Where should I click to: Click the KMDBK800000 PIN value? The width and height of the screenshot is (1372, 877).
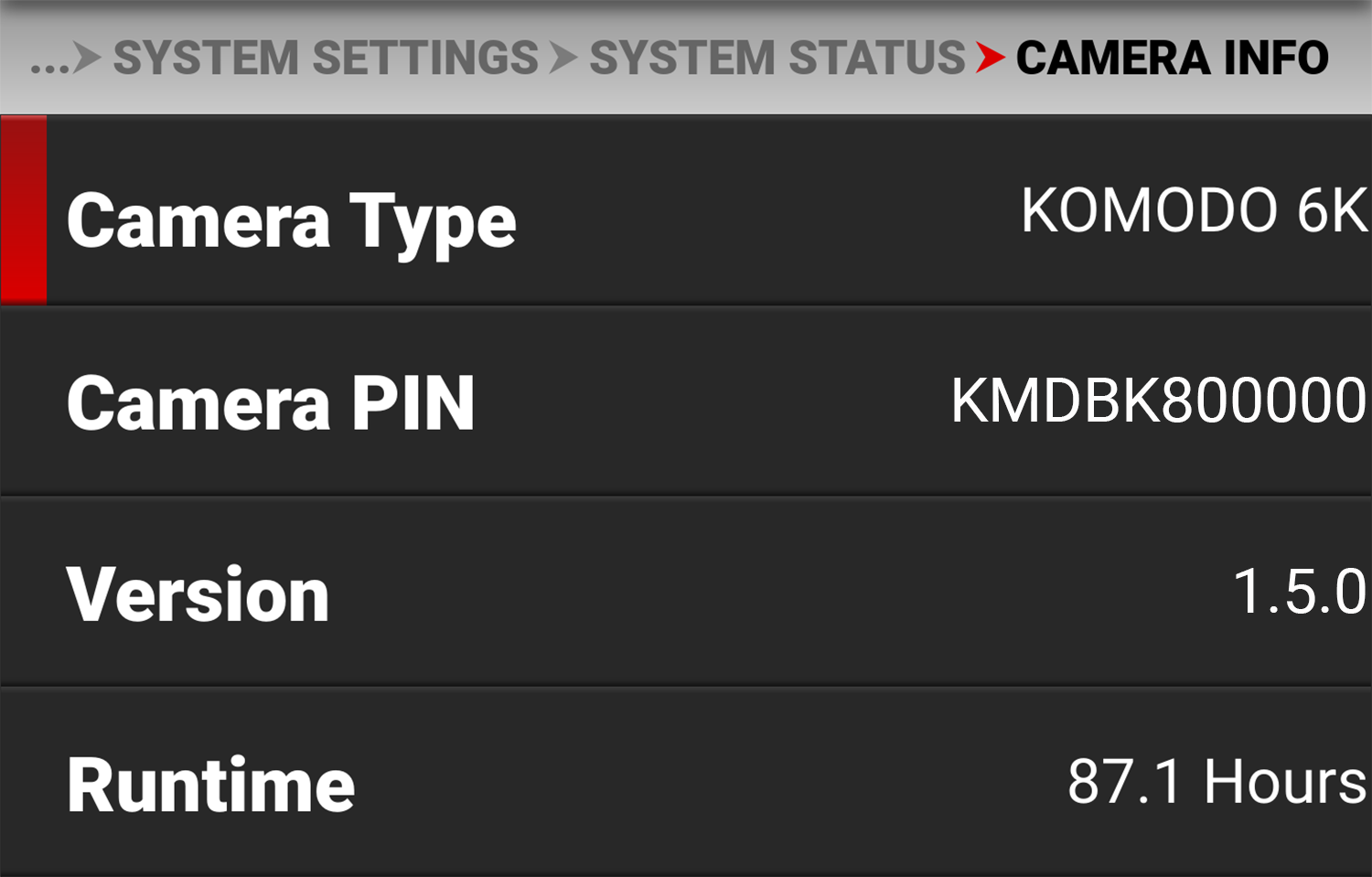(x=1159, y=401)
